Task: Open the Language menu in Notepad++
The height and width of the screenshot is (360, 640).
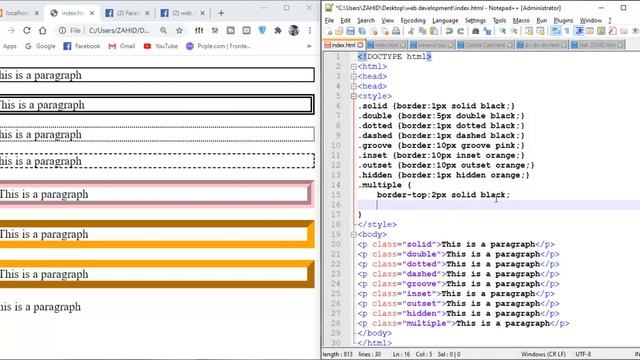Action: coord(445,20)
